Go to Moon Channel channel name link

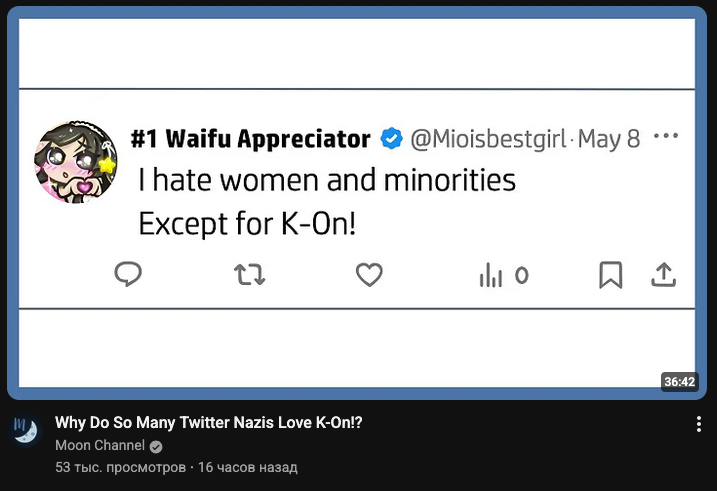[100, 445]
